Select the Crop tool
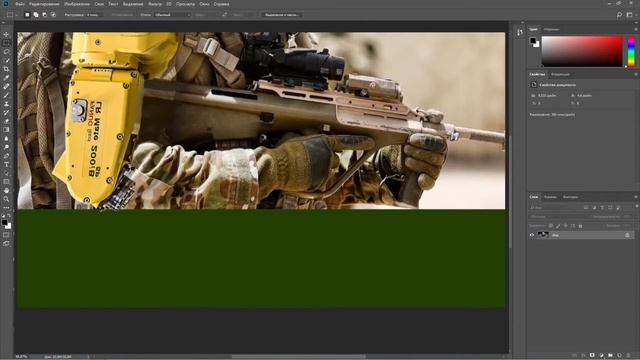The width and height of the screenshot is (640, 360). click(6, 69)
